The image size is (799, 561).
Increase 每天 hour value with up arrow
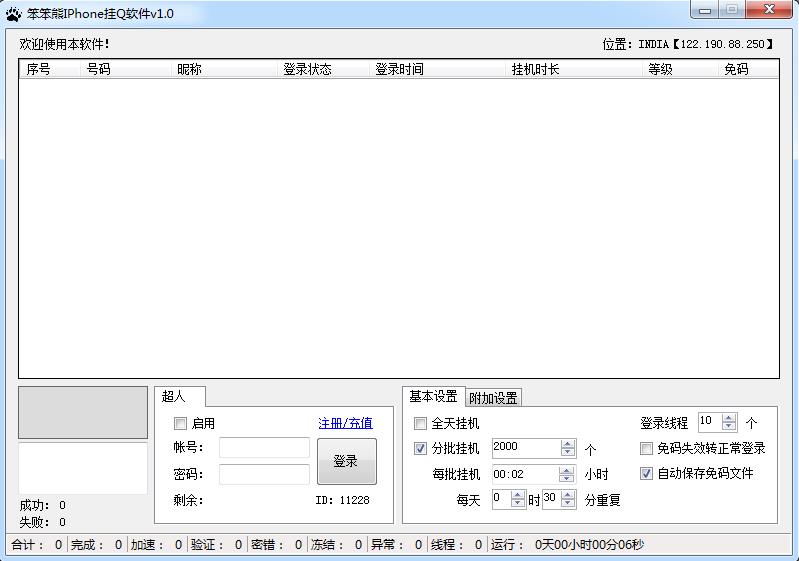click(x=517, y=495)
